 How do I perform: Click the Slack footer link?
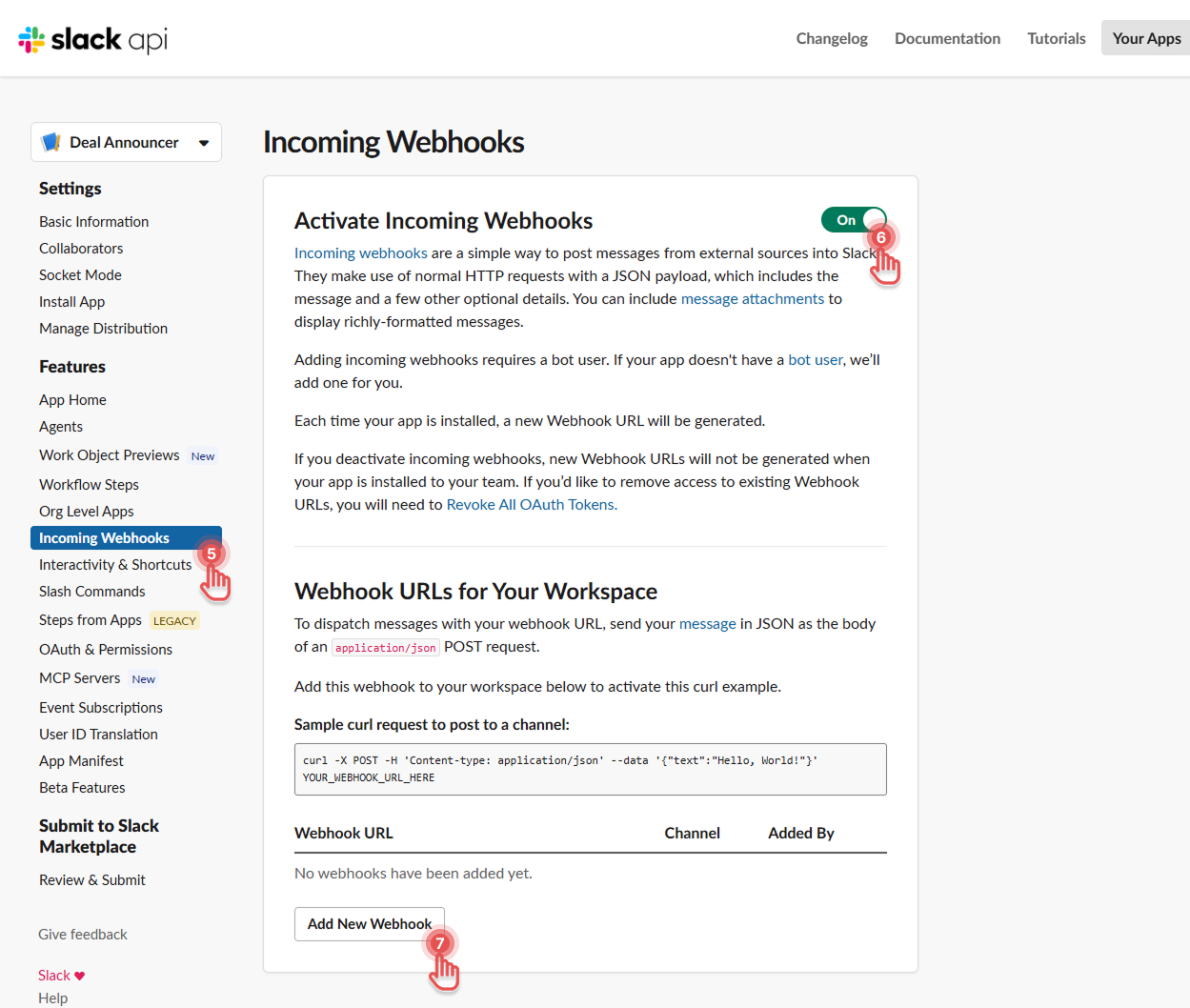54,975
